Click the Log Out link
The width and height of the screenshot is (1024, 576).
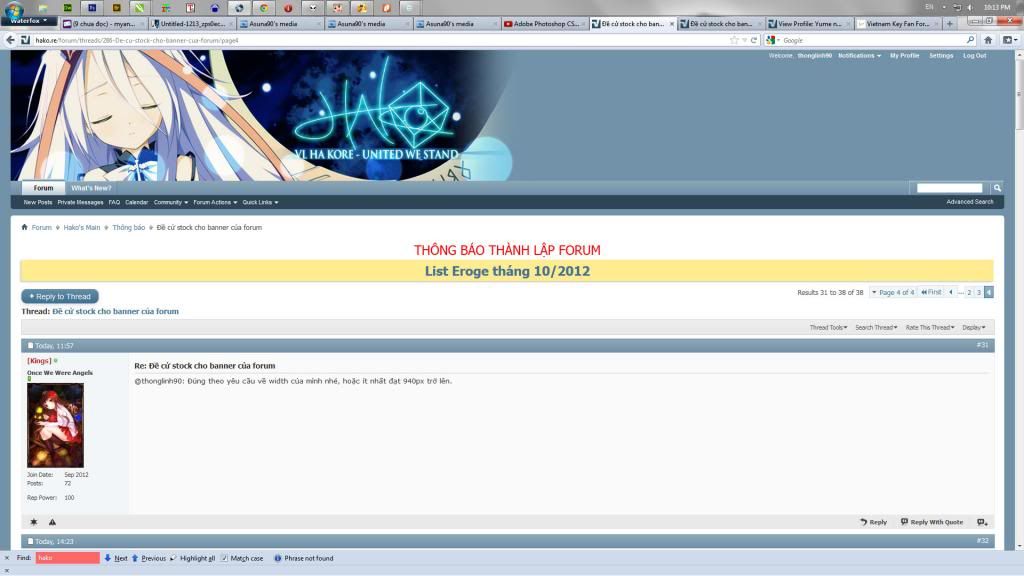coord(974,56)
